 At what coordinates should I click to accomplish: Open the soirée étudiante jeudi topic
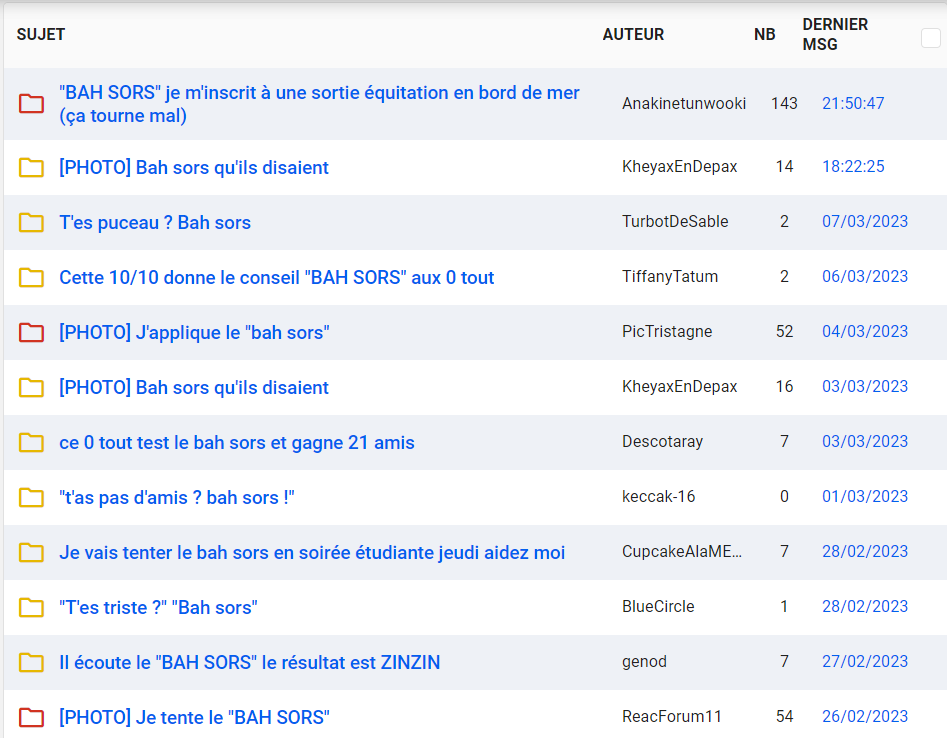pos(312,552)
